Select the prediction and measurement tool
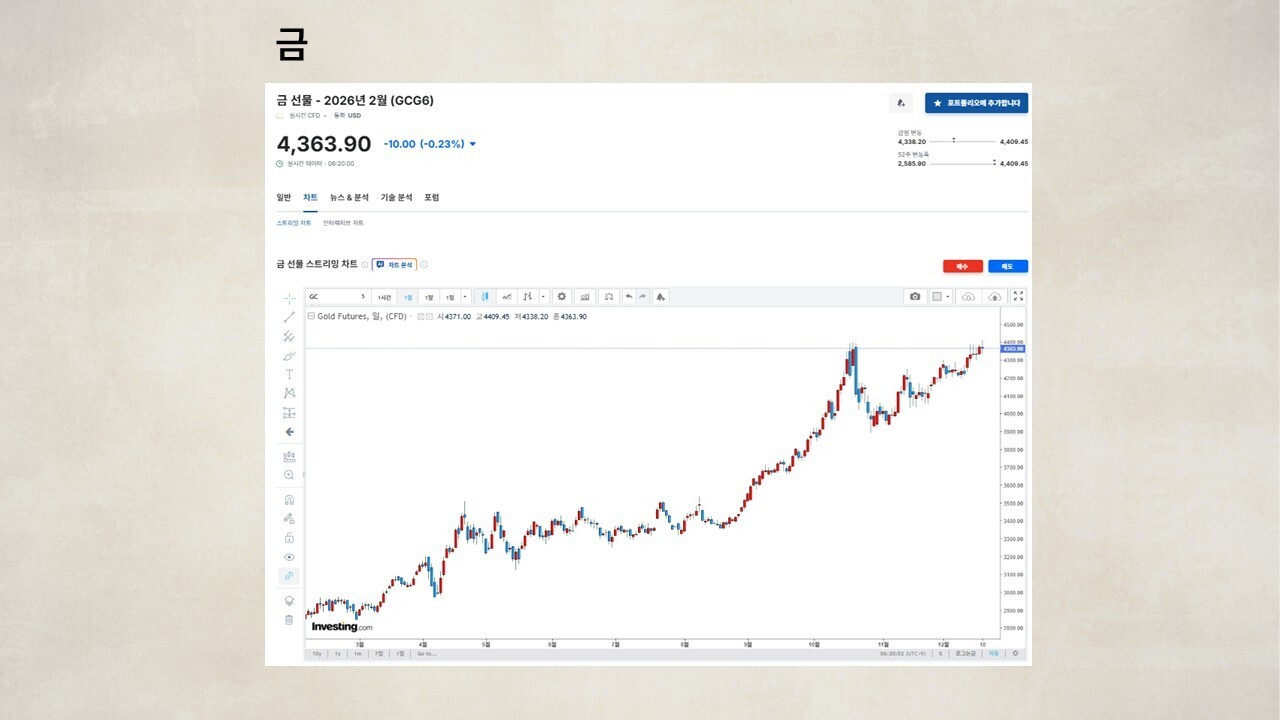Screen dimensions: 1280x720 [x=289, y=413]
